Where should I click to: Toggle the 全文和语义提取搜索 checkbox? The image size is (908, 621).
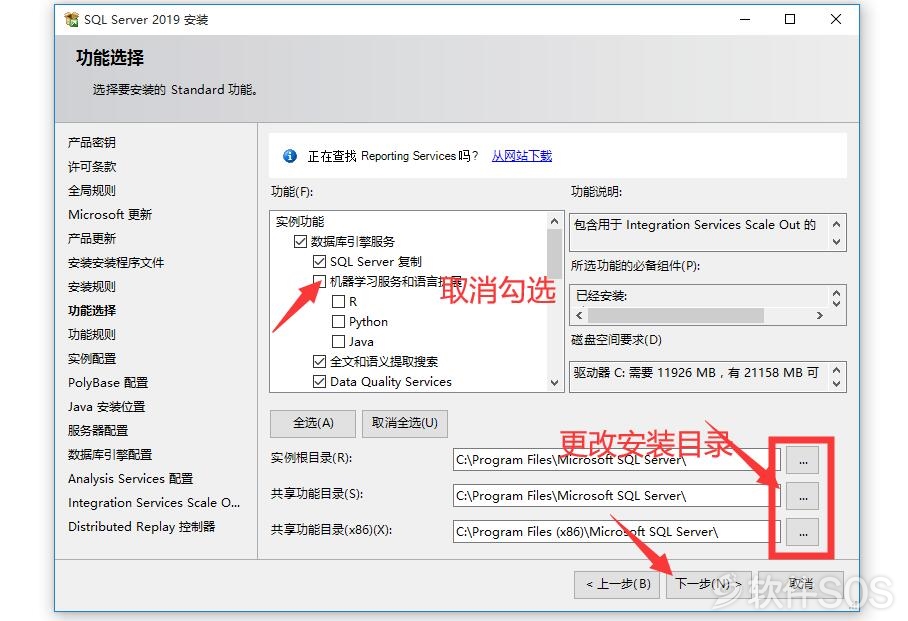319,361
